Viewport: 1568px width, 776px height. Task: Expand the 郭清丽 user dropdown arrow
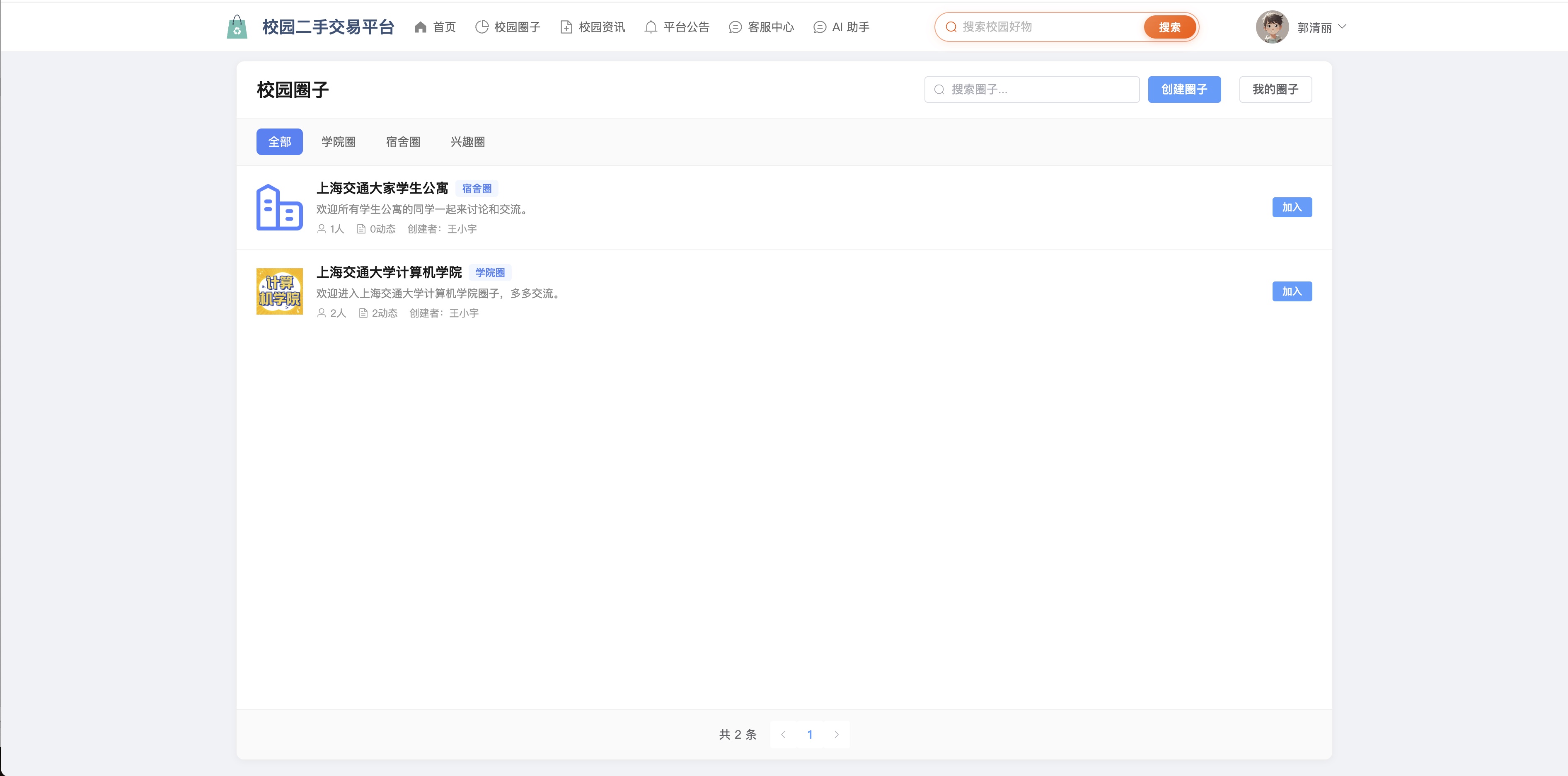coord(1342,27)
